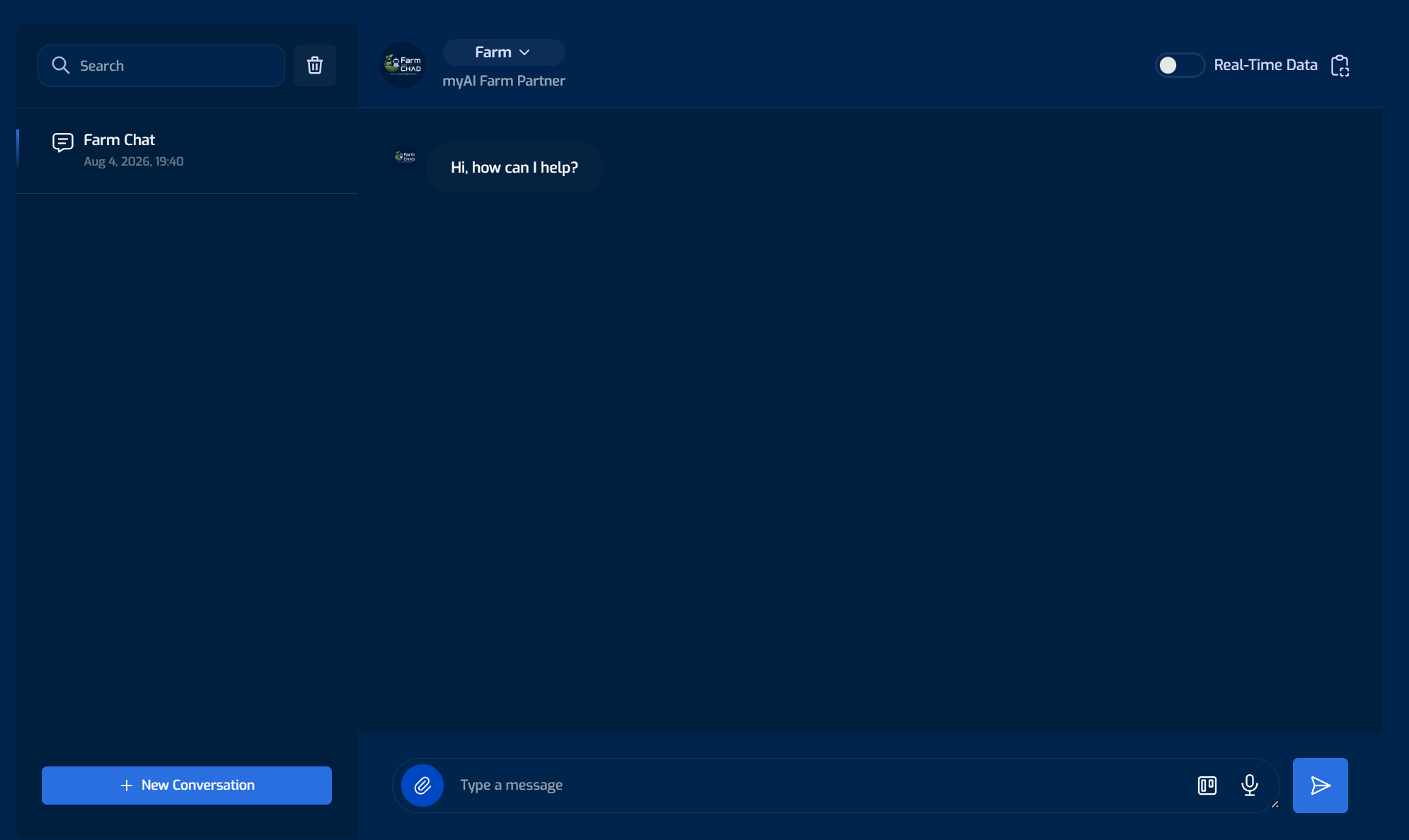Click the paperclip attach file button

pyautogui.click(x=422, y=785)
